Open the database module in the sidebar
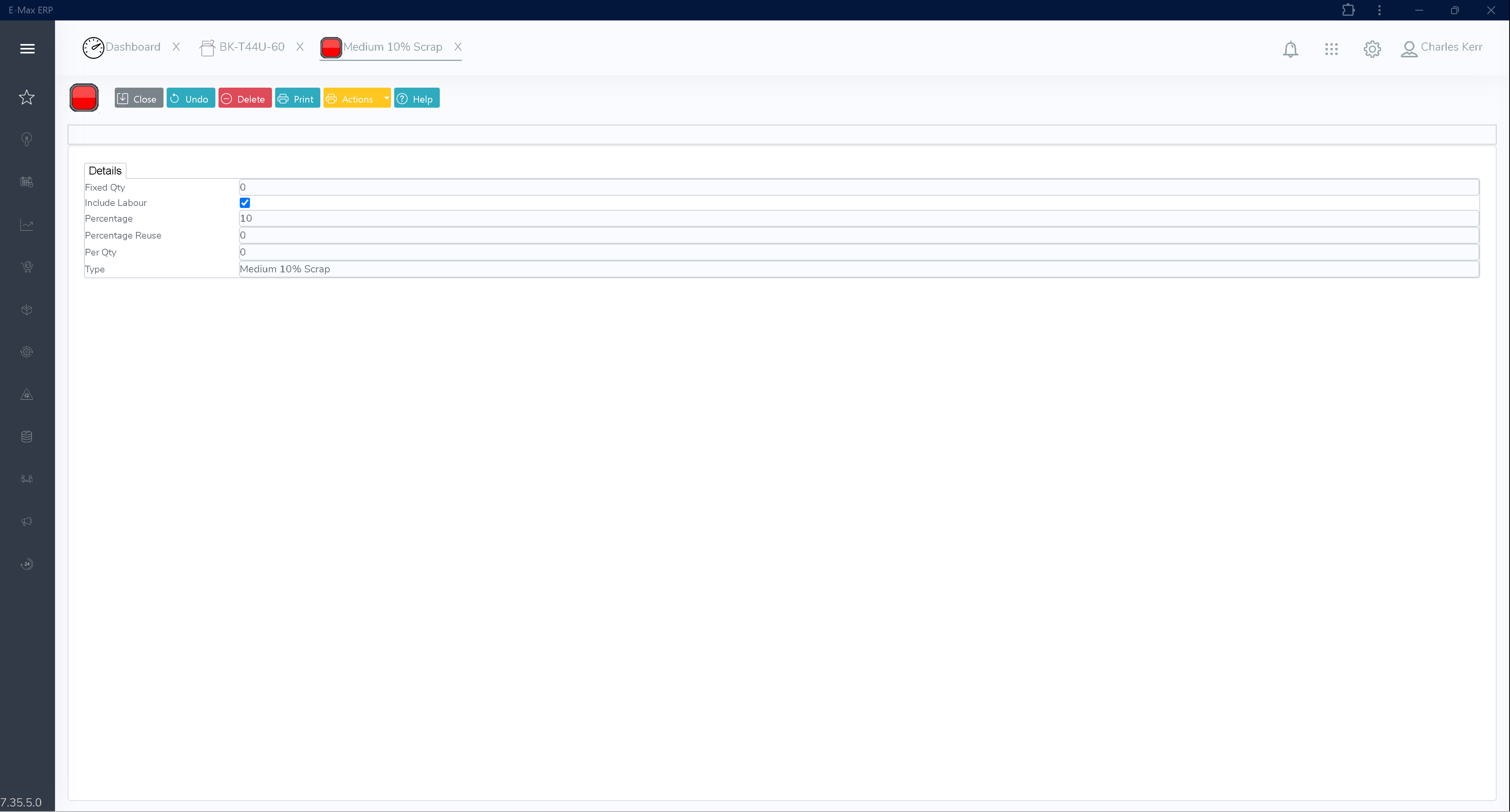This screenshot has height=812, width=1510. pyautogui.click(x=26, y=436)
